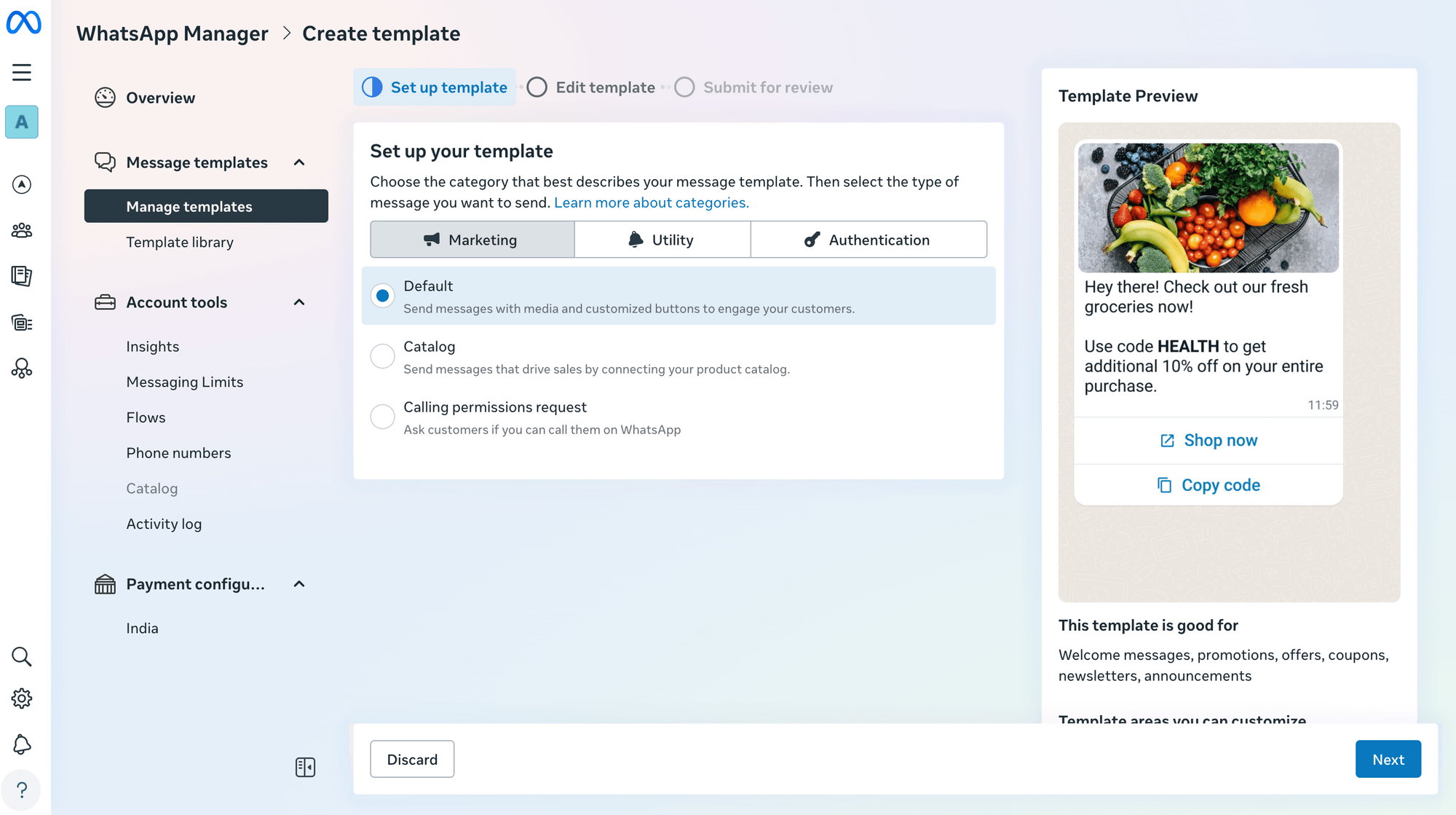Select the Catalog template option
Screen dimensions: 1456x815
pos(382,356)
